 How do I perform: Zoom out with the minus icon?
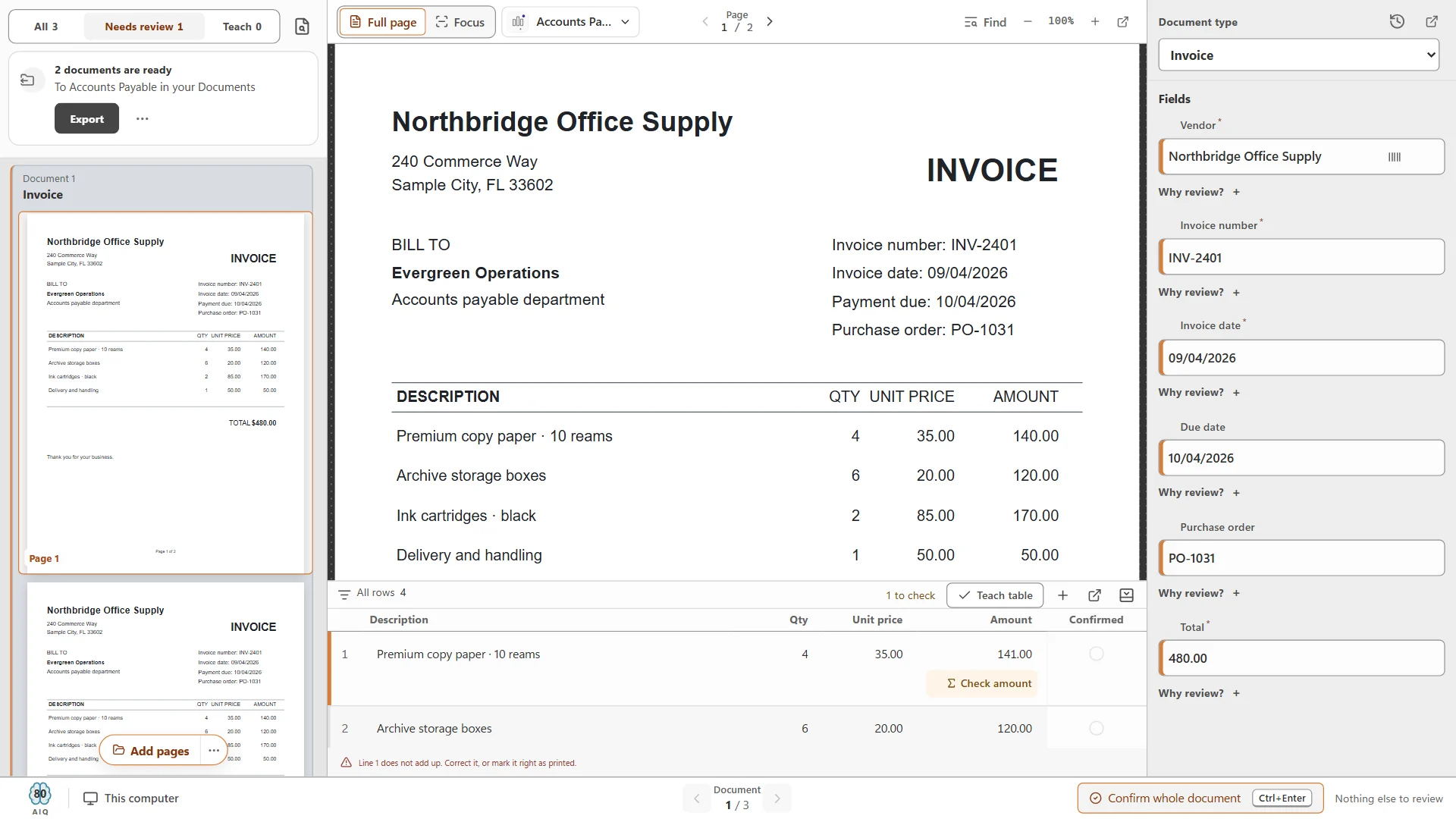coord(1028,22)
